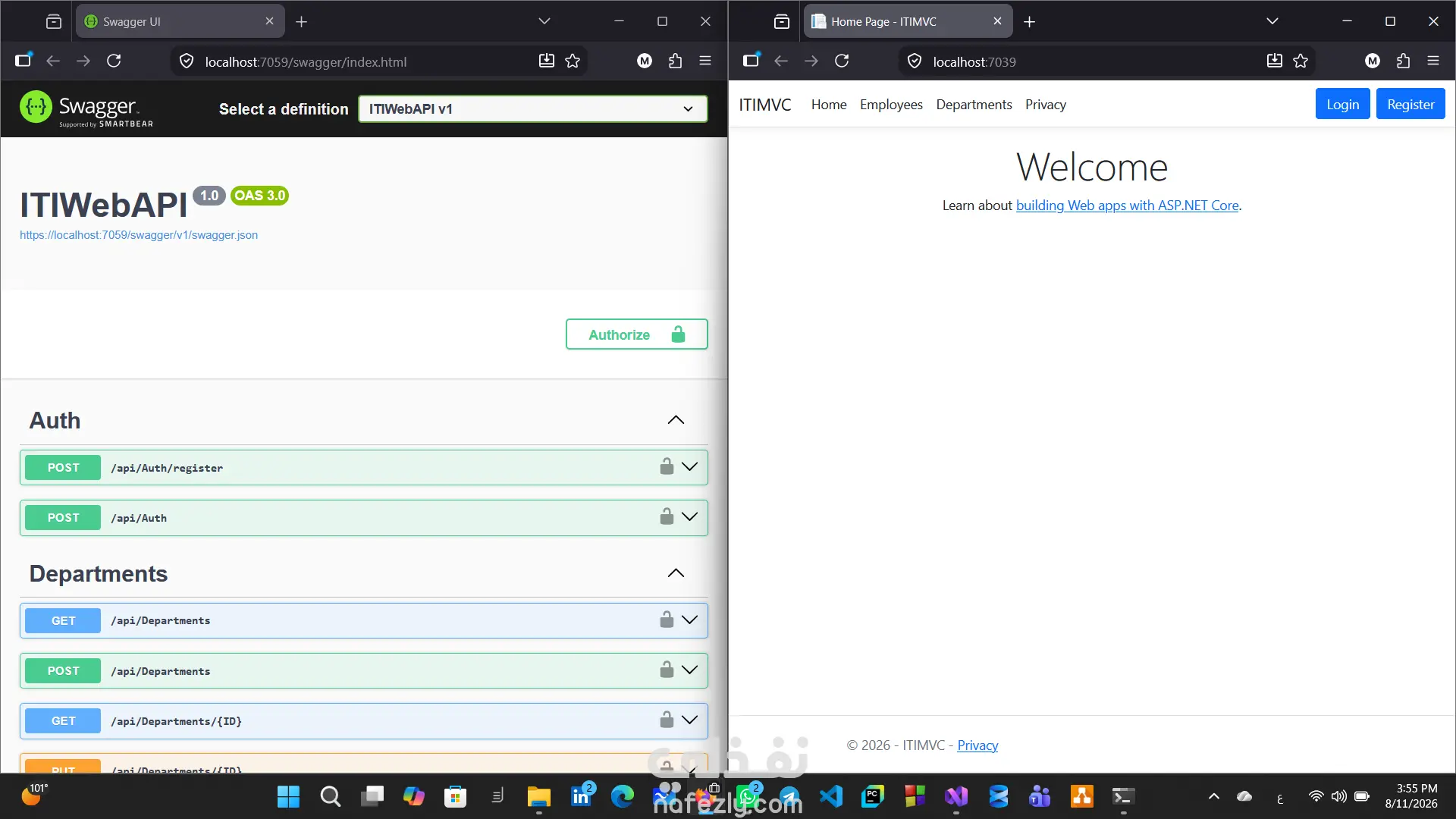Open the Home nav item in ITIMVC
This screenshot has width=1456, height=819.
[829, 105]
